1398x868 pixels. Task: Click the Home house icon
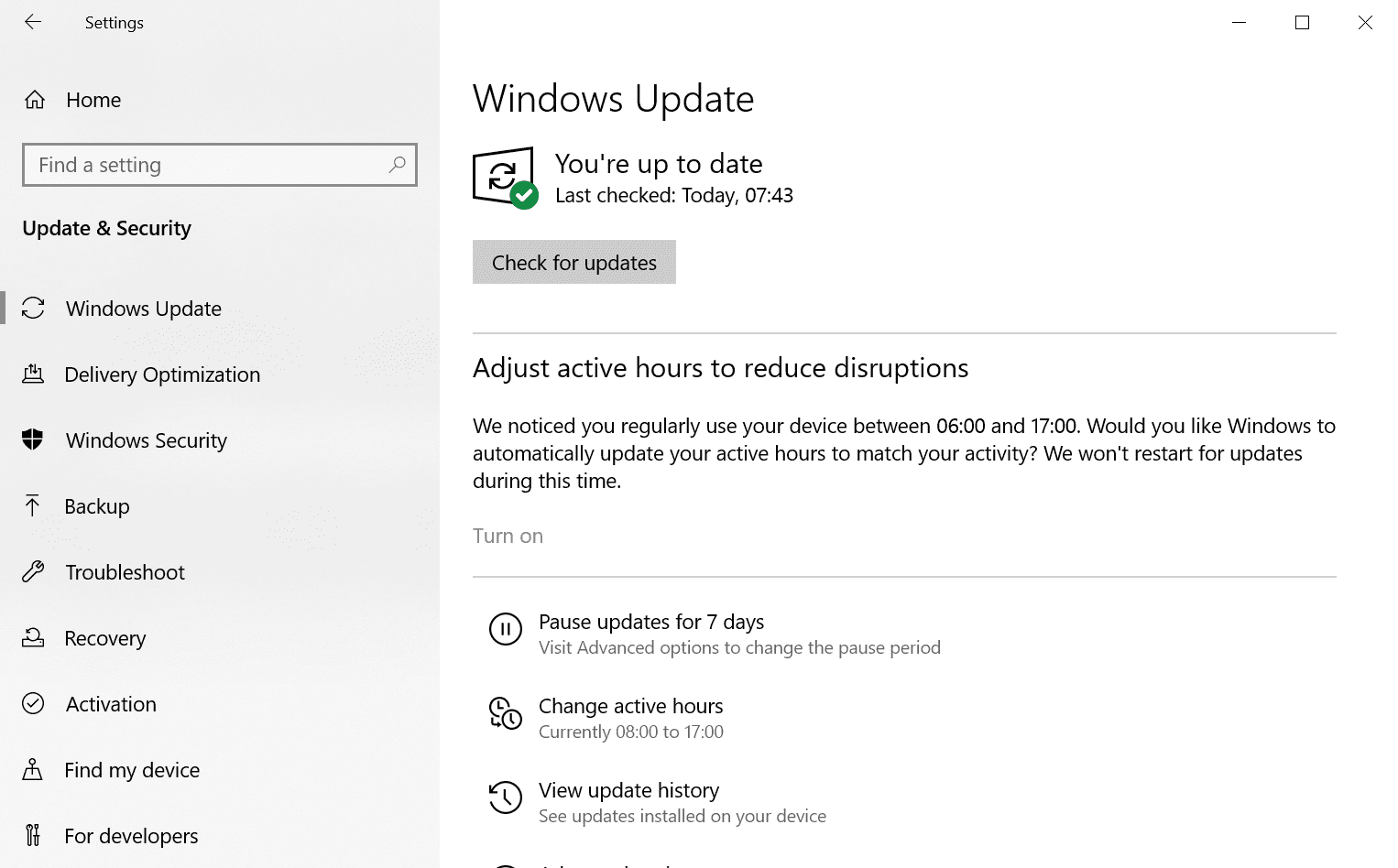pyautogui.click(x=34, y=99)
